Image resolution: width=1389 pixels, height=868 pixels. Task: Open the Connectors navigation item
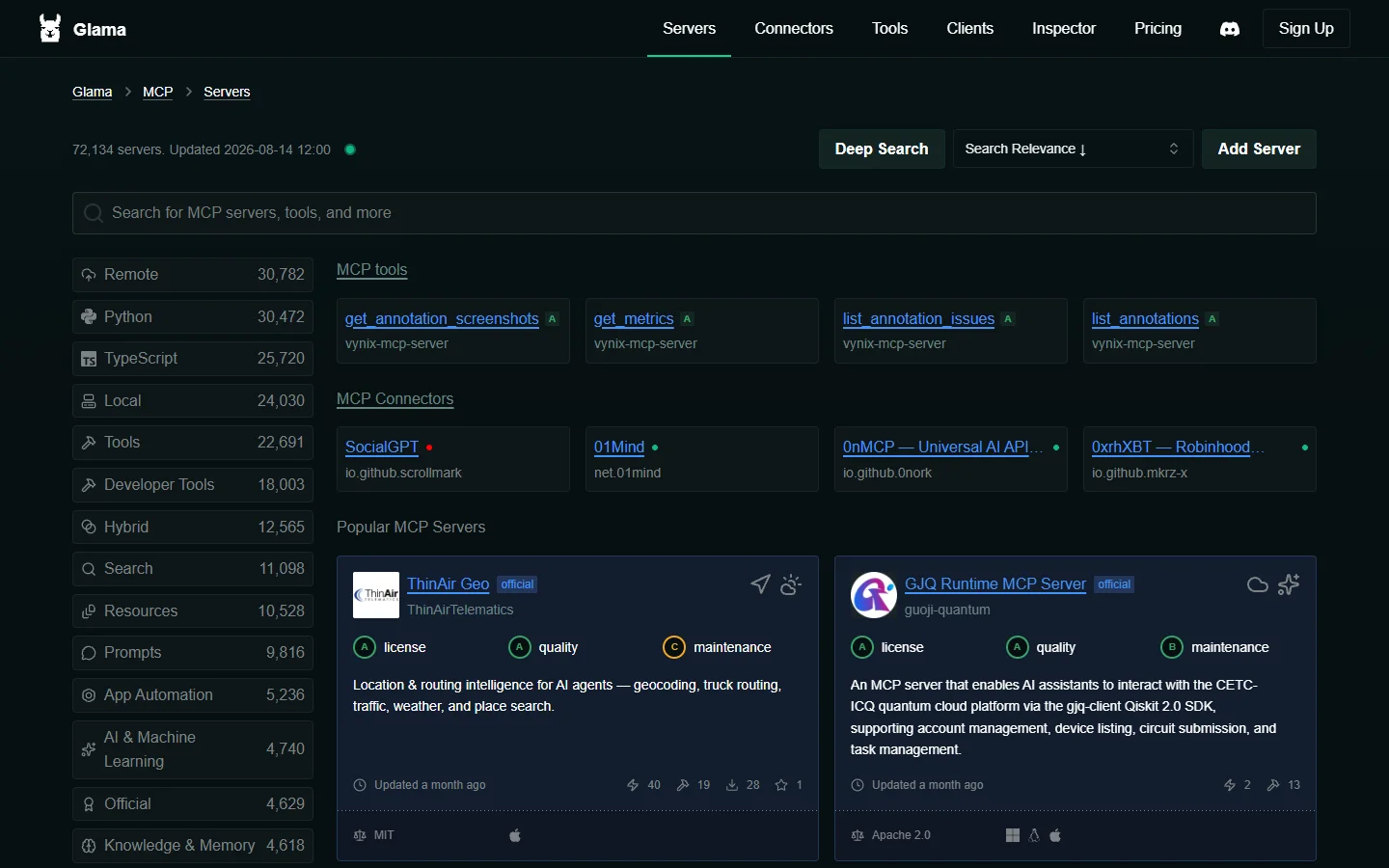[x=794, y=29]
